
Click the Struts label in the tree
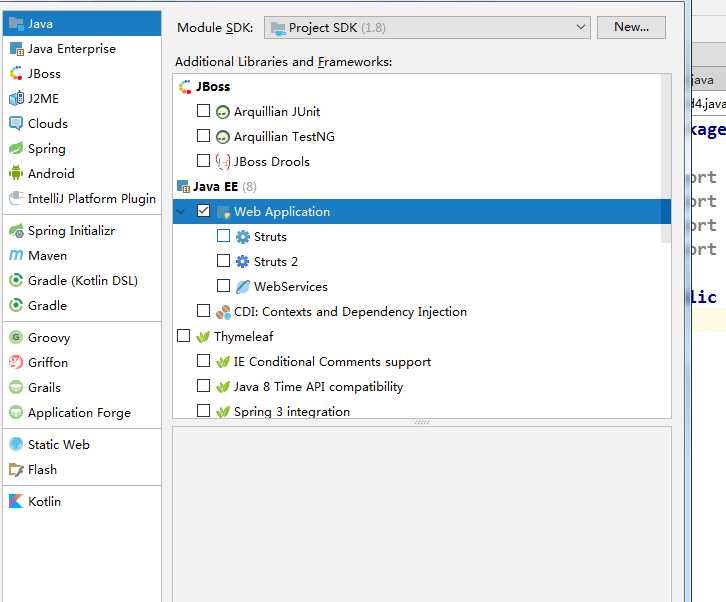click(x=270, y=237)
